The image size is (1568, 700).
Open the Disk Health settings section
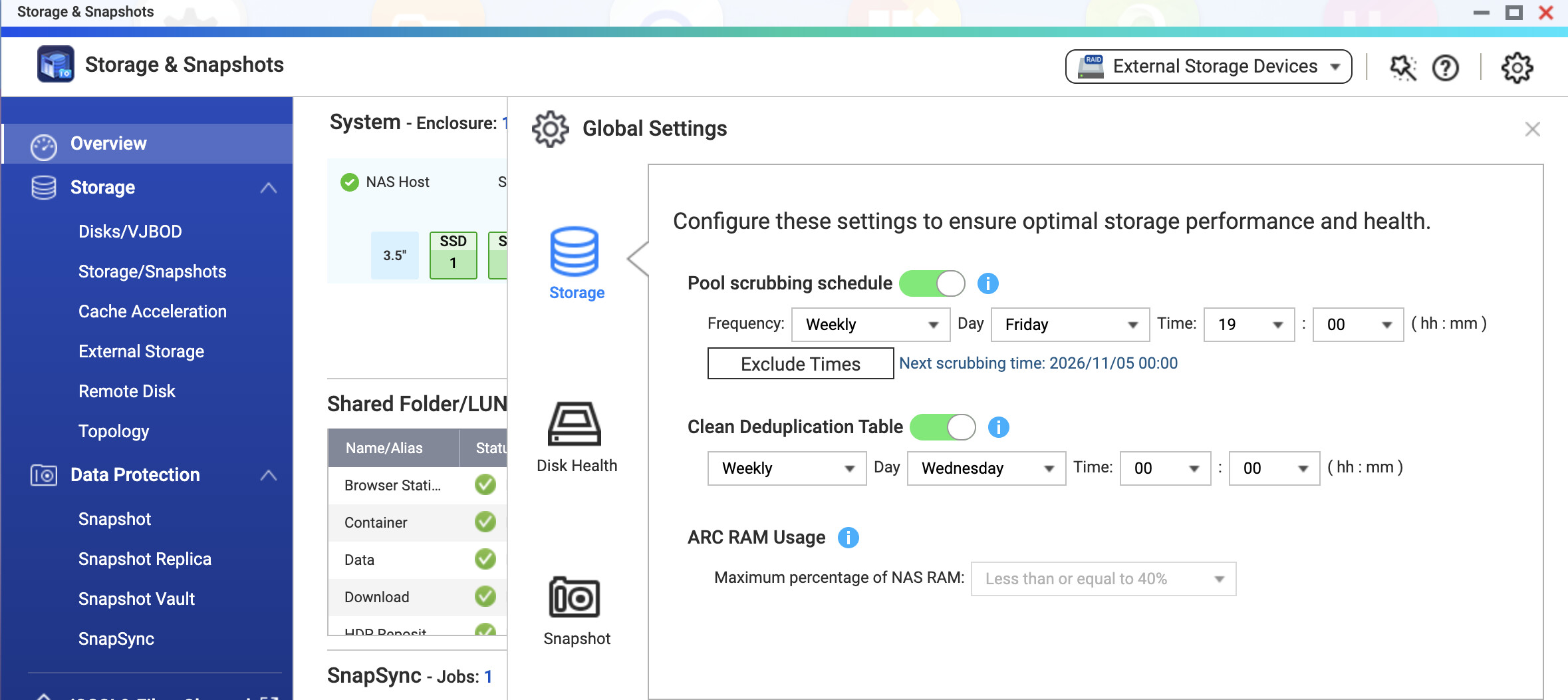coord(576,436)
